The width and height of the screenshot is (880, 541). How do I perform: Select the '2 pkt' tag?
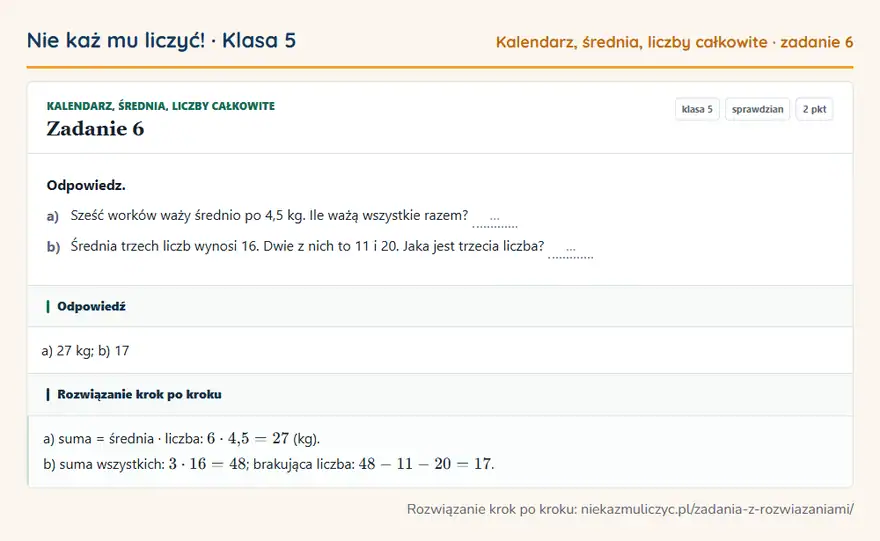pyautogui.click(x=814, y=109)
